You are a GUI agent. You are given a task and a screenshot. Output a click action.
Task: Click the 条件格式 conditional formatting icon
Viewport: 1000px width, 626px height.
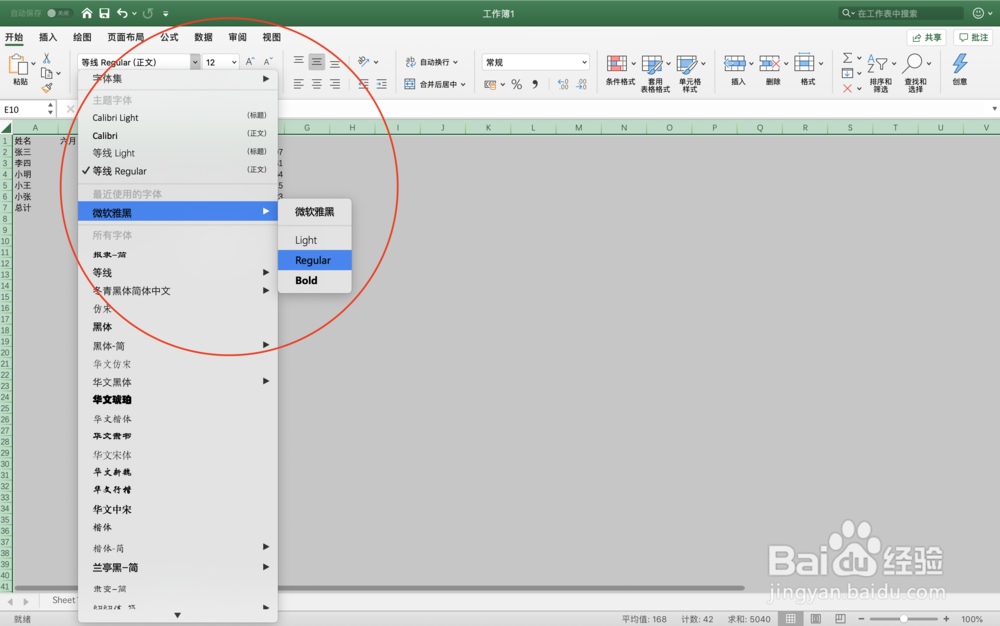(617, 64)
